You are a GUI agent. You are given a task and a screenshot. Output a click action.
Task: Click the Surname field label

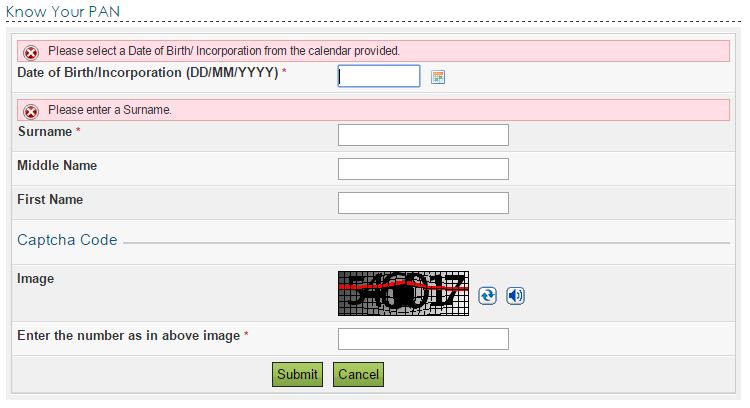(45, 132)
